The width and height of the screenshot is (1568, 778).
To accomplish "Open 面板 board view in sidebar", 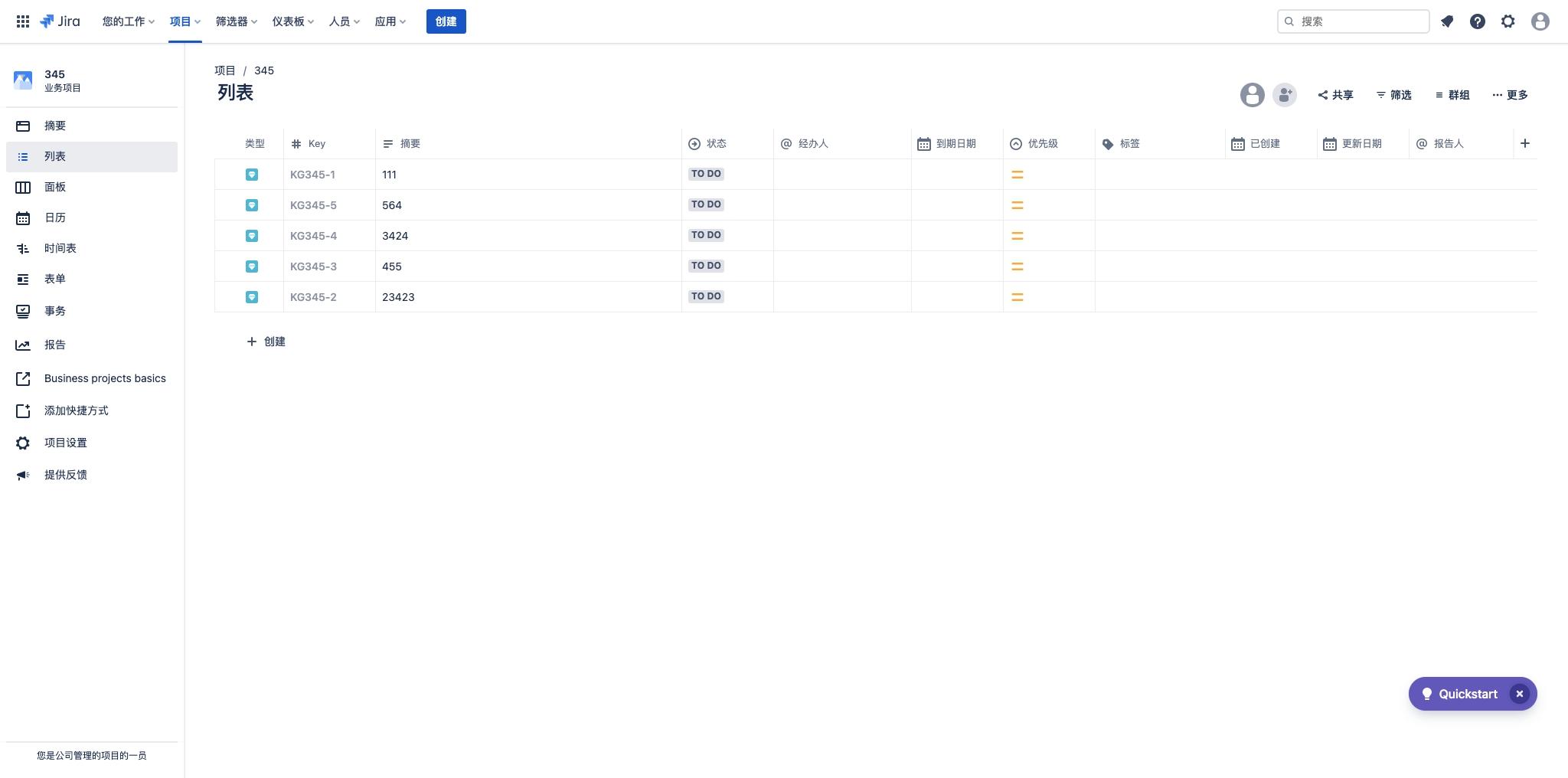I will [92, 187].
